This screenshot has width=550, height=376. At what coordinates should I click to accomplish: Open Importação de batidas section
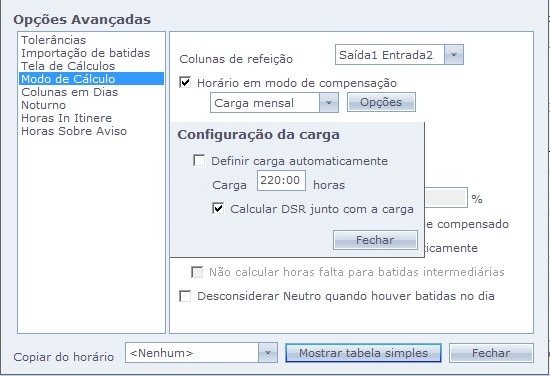pos(86,53)
